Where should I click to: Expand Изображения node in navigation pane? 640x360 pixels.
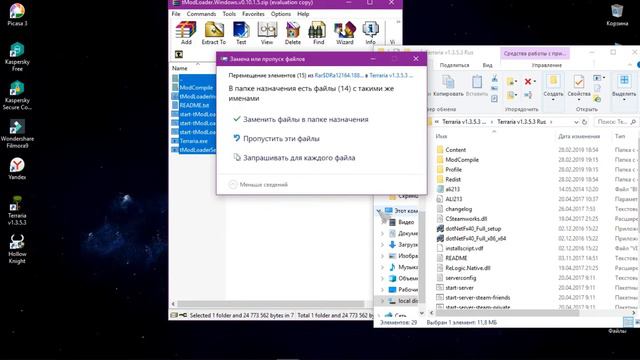[382, 256]
